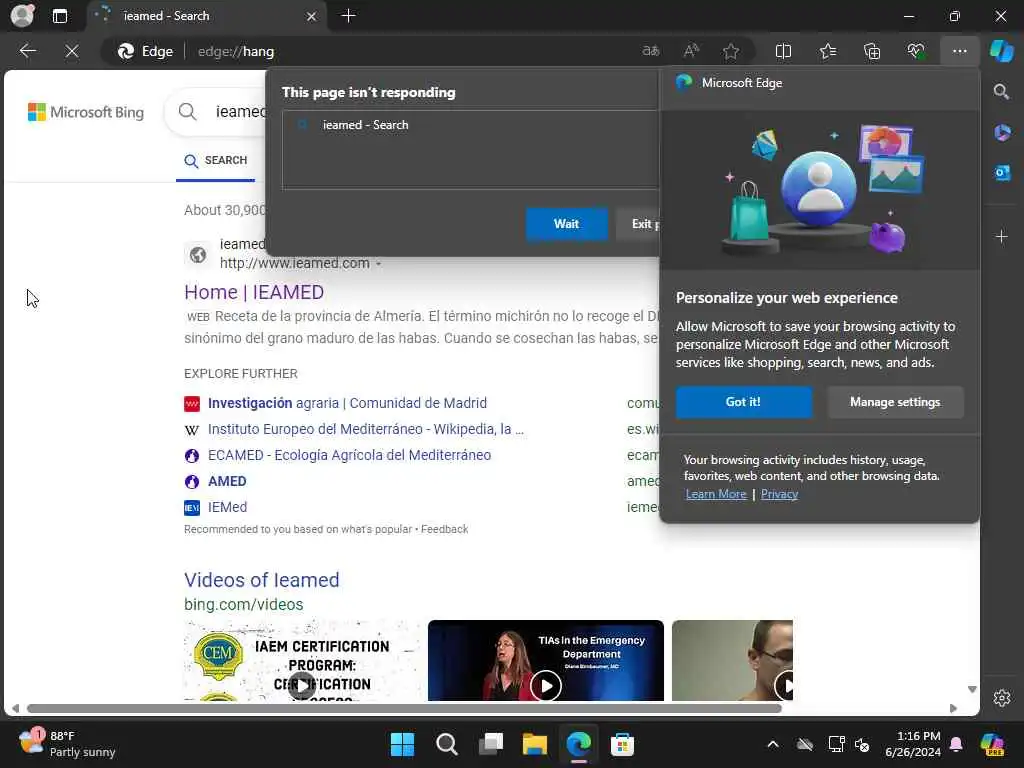The width and height of the screenshot is (1024, 768).
Task: Open the Favorites list icon
Action: click(x=827, y=51)
